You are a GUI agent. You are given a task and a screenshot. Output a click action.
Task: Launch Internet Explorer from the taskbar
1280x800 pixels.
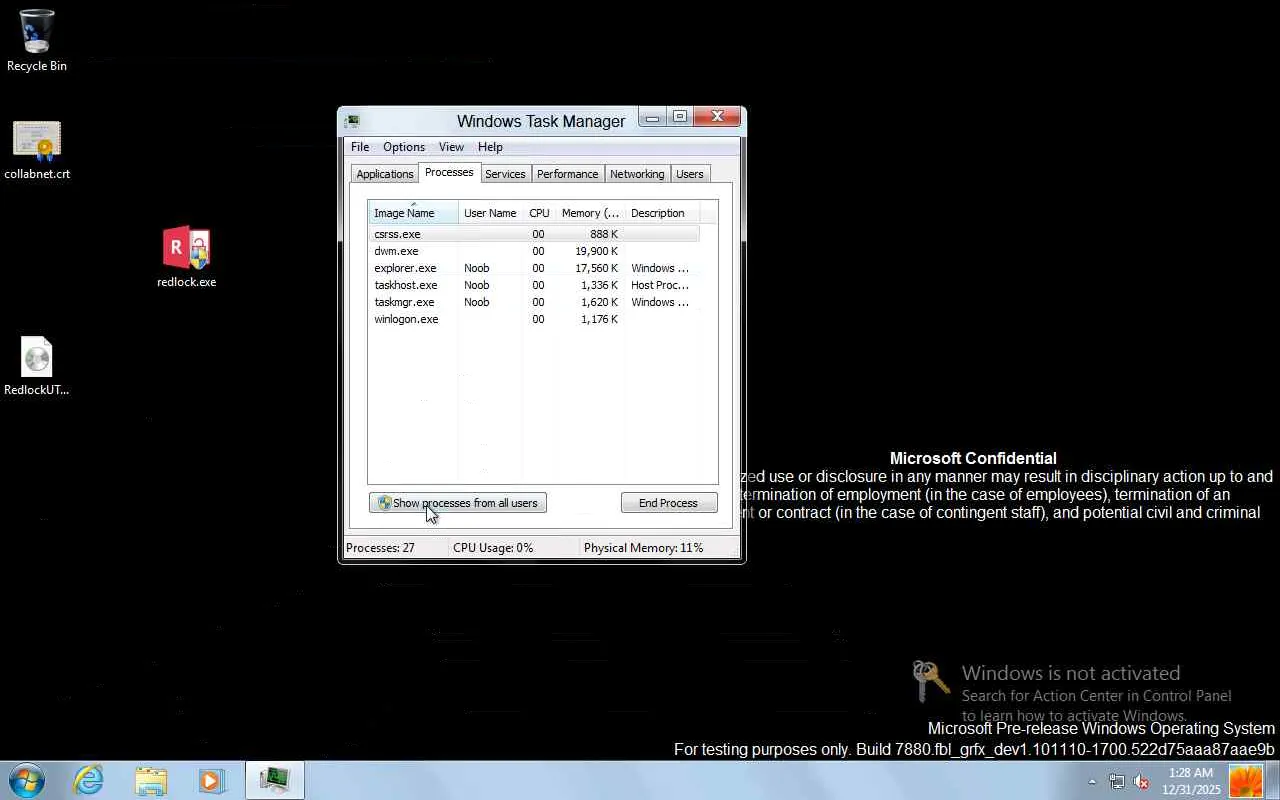(89, 780)
